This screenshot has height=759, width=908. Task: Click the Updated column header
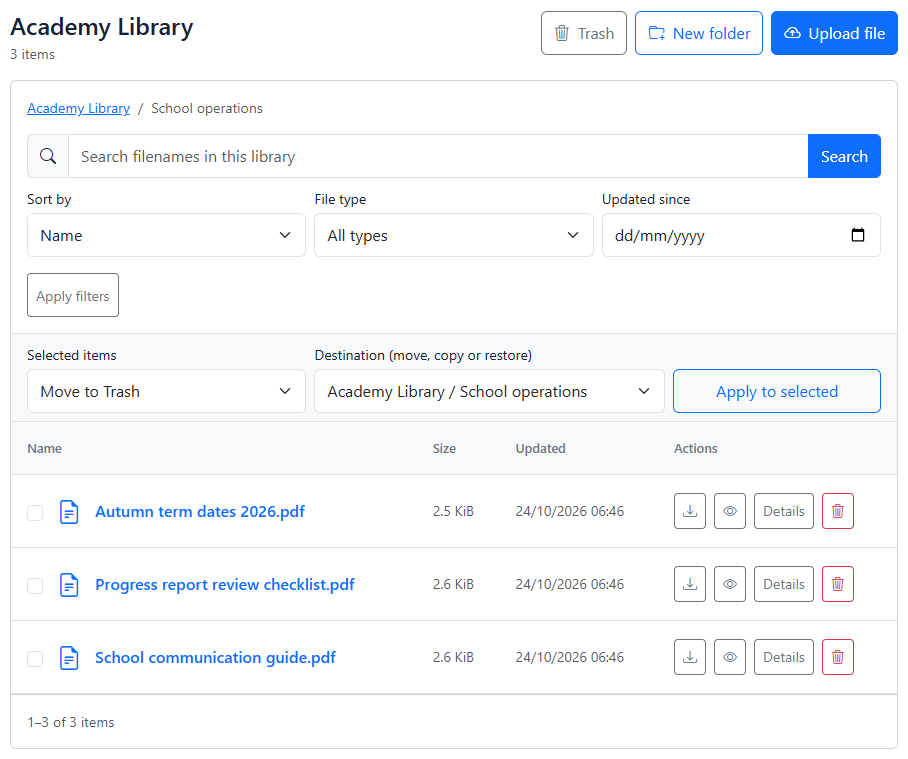[x=540, y=449]
